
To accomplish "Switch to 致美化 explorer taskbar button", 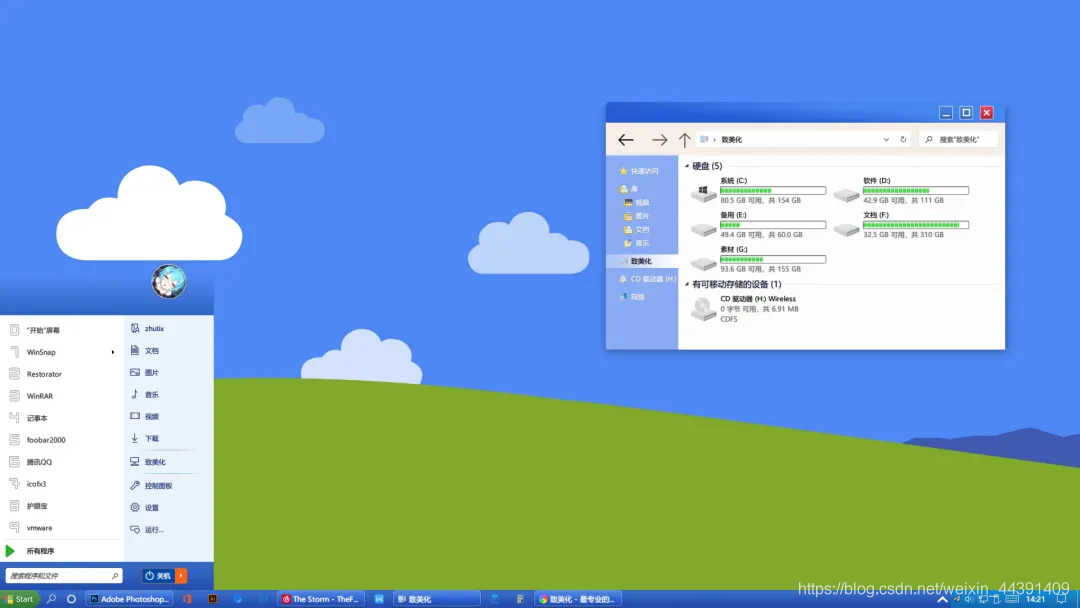I will tap(436, 599).
